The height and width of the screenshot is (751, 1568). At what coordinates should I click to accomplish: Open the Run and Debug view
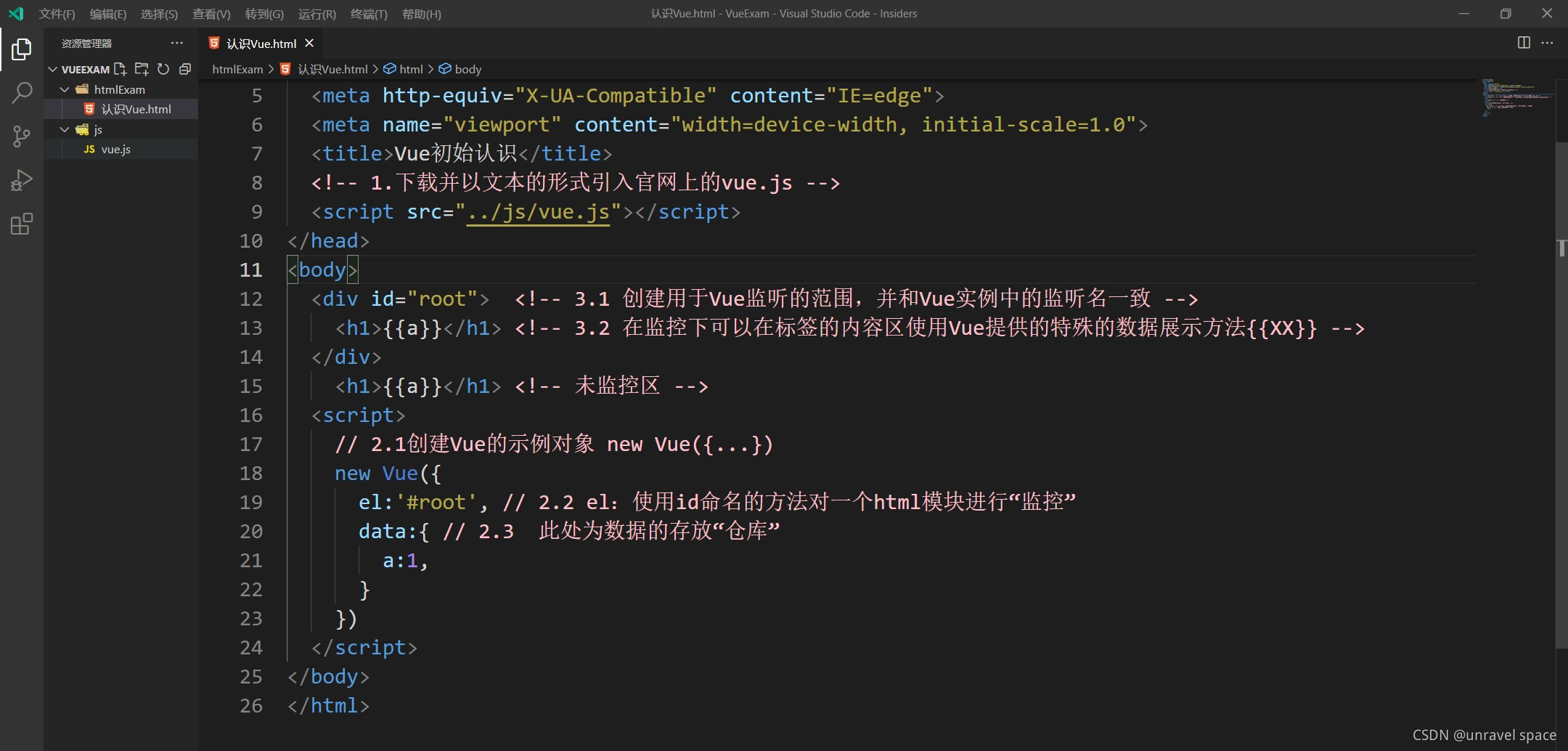click(x=22, y=180)
